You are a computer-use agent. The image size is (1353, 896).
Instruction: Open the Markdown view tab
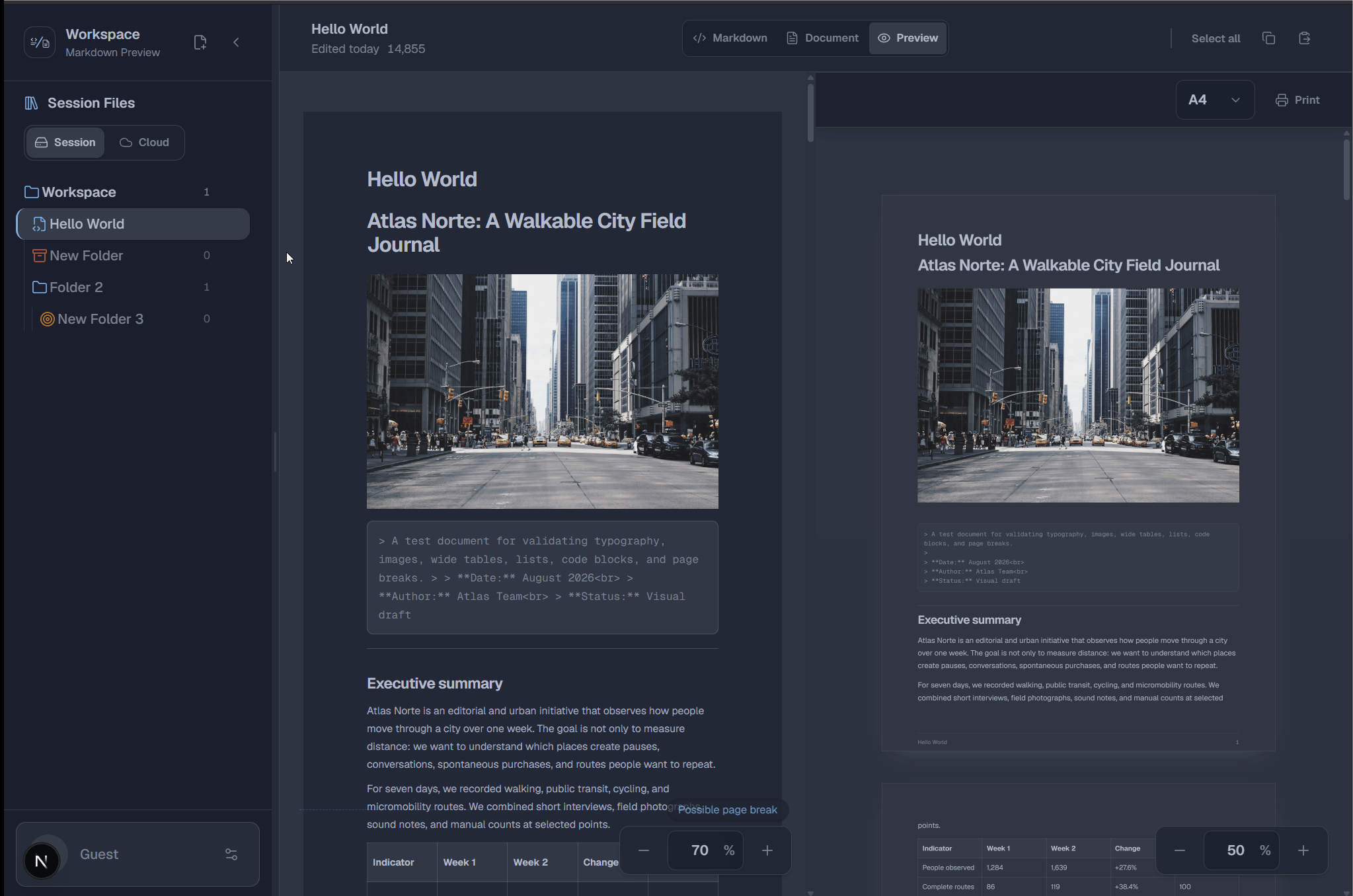[x=730, y=38]
